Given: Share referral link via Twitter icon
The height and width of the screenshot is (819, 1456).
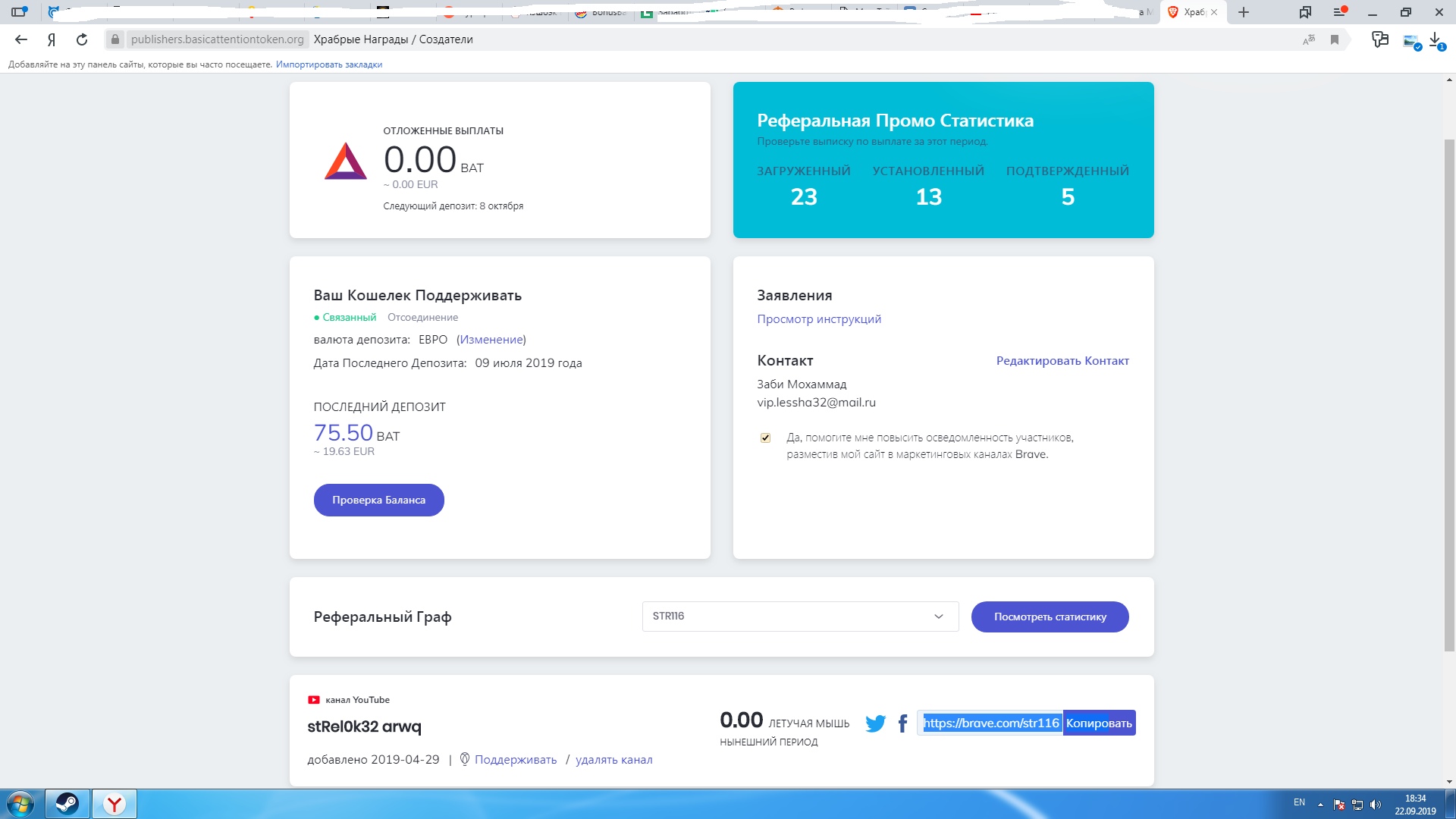Looking at the screenshot, I should tap(875, 723).
